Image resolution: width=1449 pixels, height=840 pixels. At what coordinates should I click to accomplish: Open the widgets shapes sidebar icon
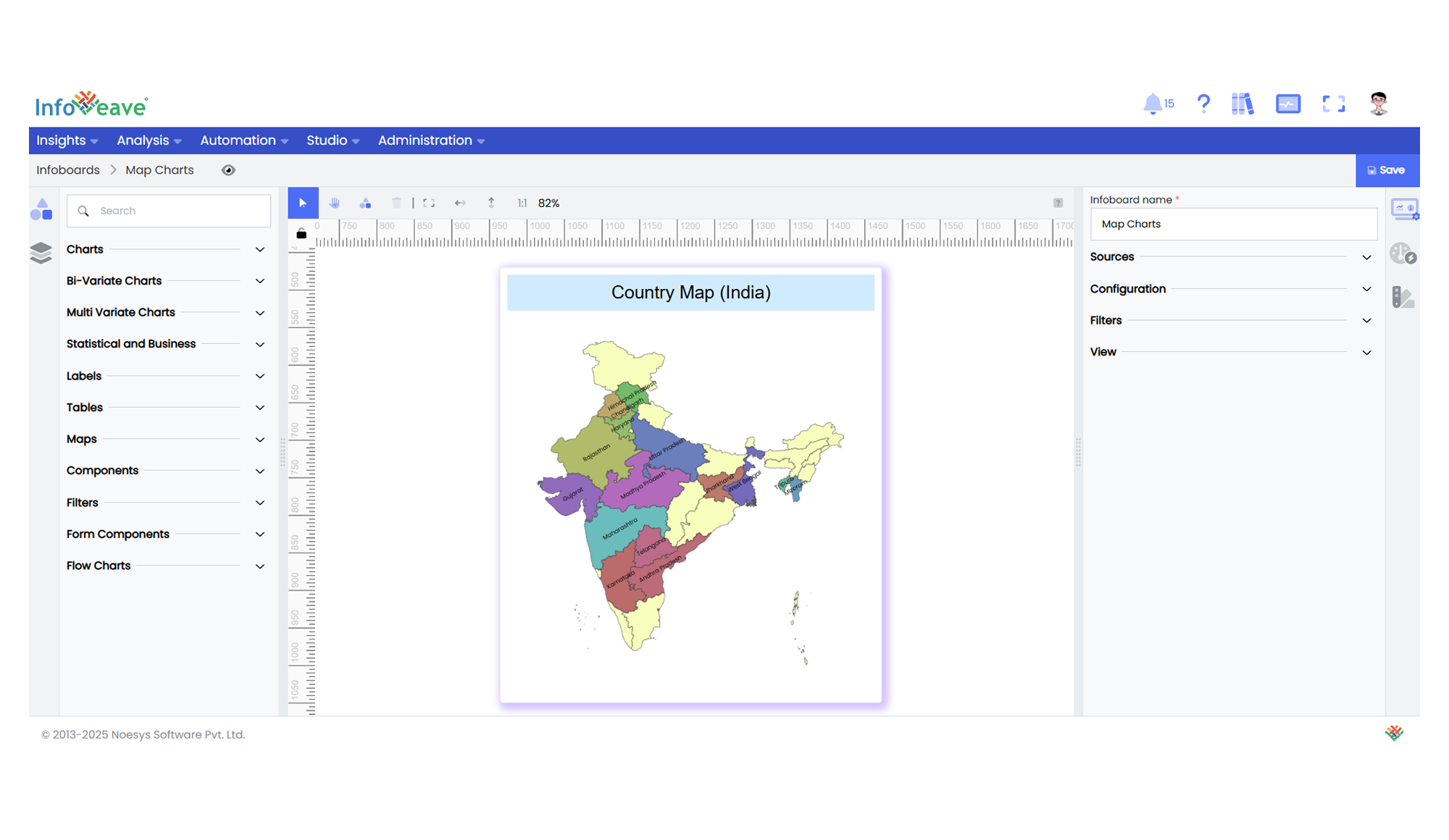(x=42, y=210)
